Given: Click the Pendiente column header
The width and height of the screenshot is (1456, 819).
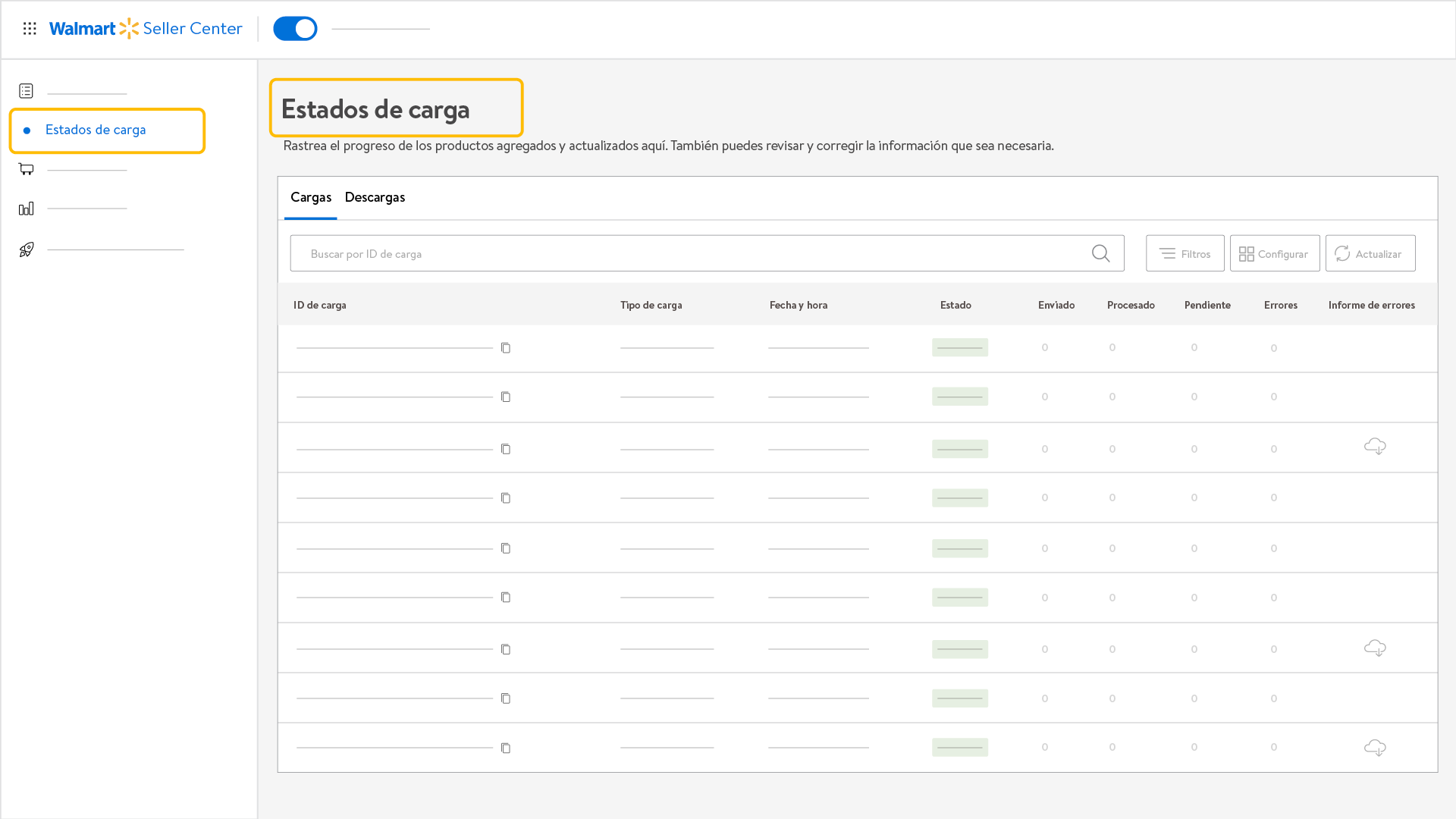Looking at the screenshot, I should click(1207, 305).
